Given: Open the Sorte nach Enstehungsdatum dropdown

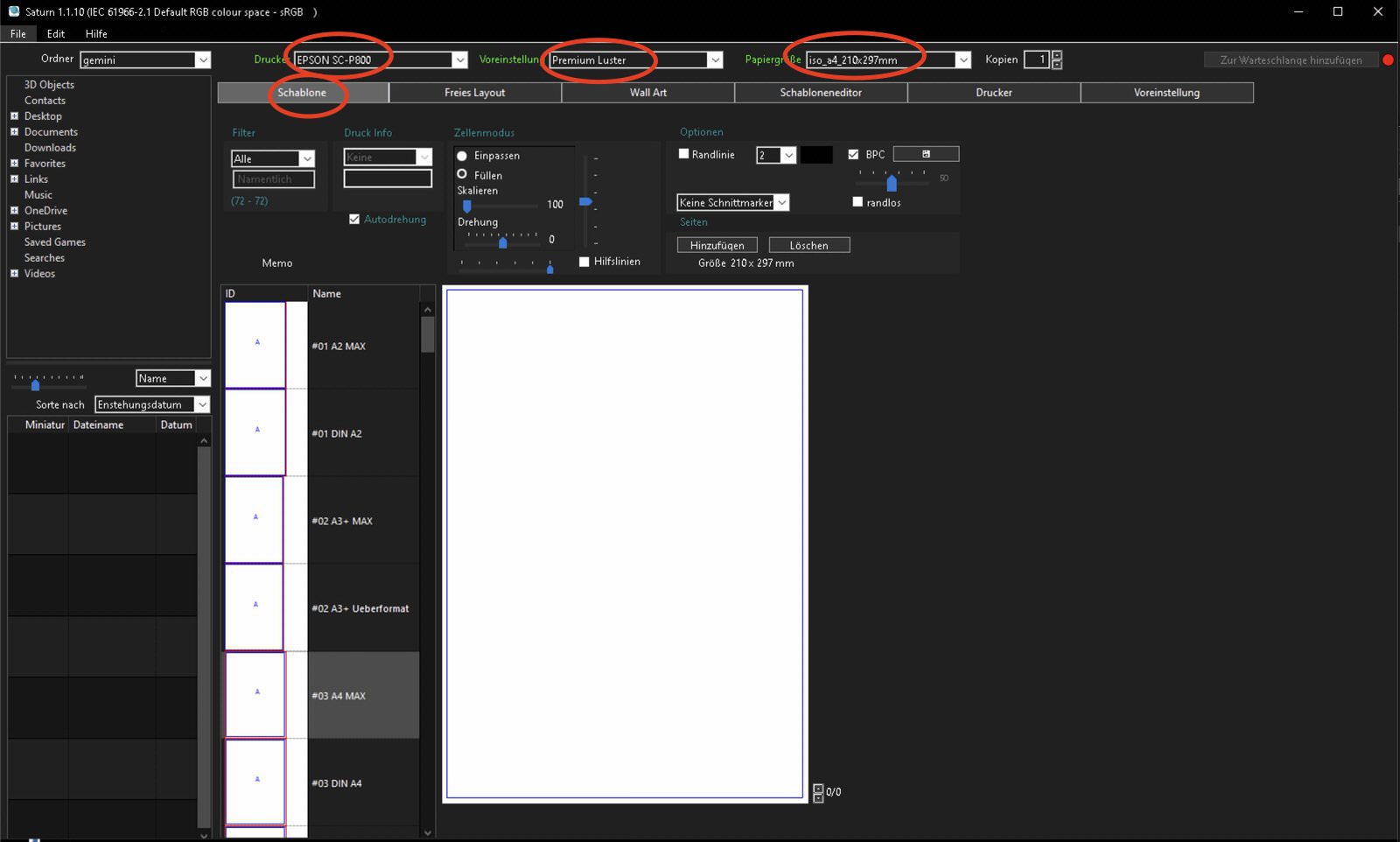Looking at the screenshot, I should point(202,404).
